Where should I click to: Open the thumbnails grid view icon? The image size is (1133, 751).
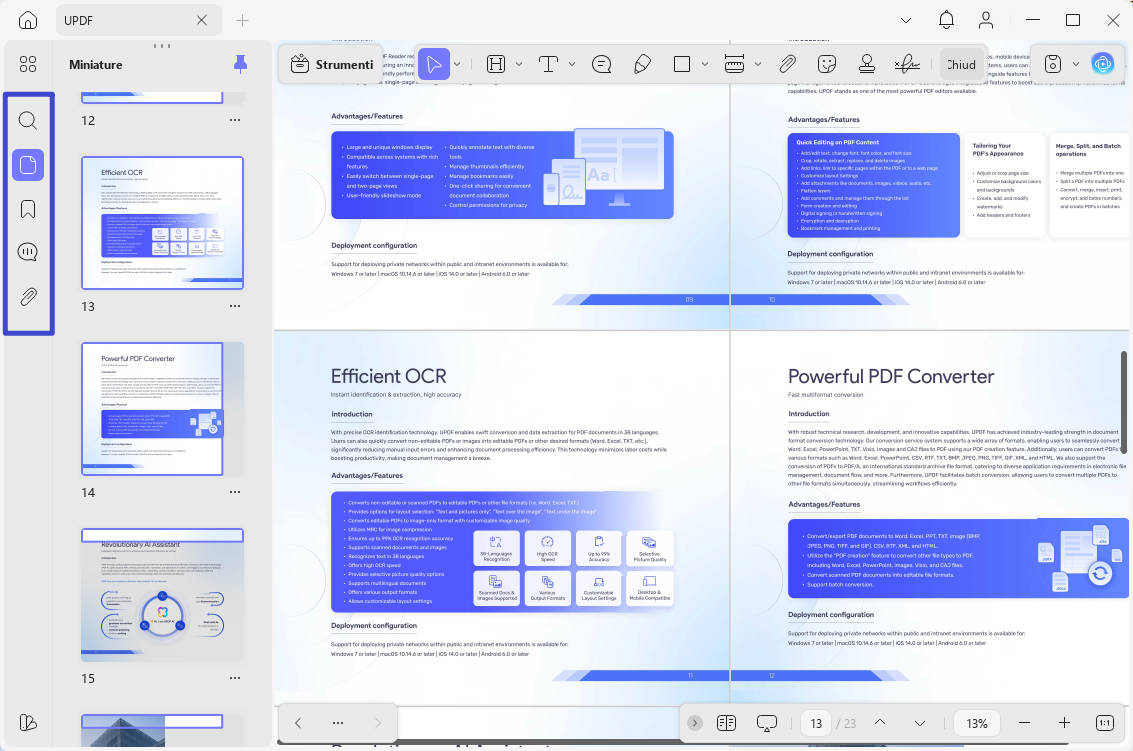[x=27, y=64]
